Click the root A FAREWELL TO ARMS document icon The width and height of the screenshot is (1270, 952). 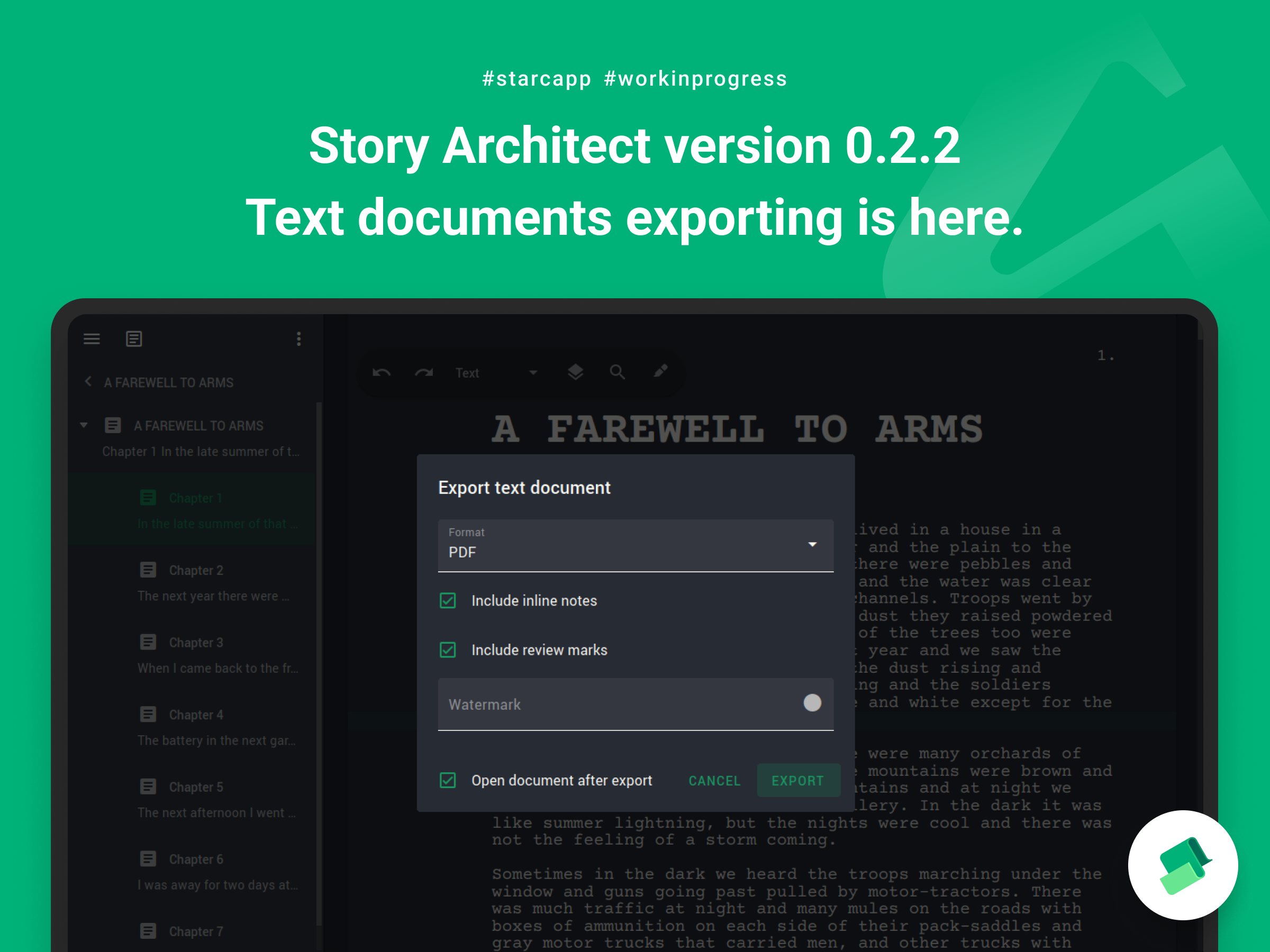pos(113,425)
